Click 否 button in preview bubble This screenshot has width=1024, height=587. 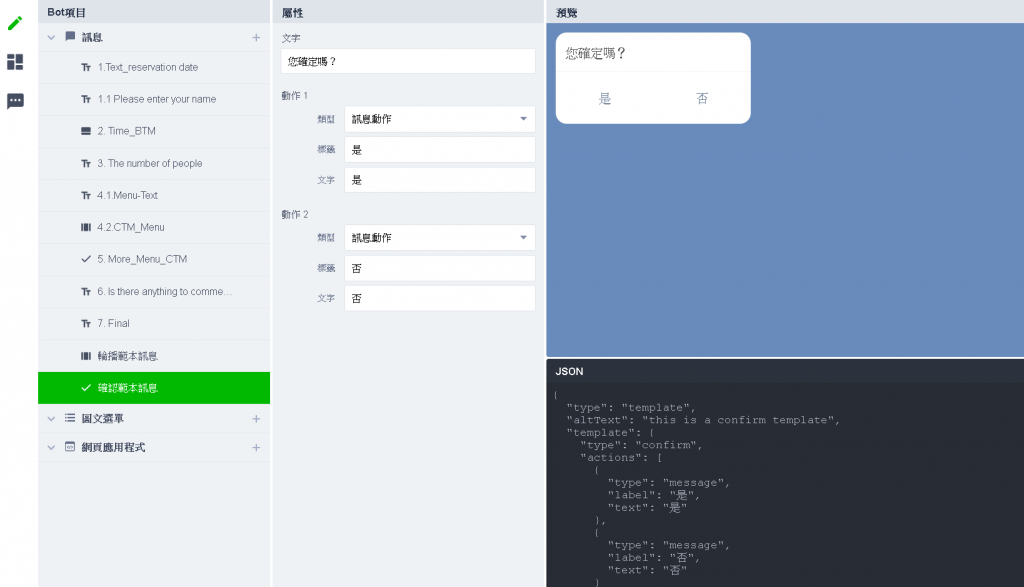pos(702,99)
